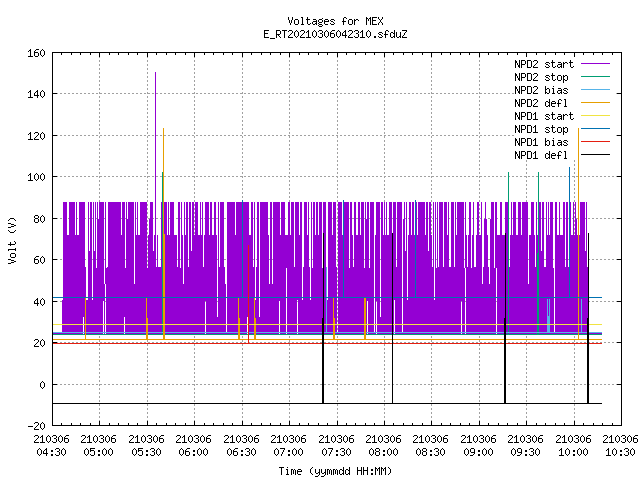Click the x-axis tick label 210306 07:00
Screen dimensions: 640x480
(x=289, y=446)
